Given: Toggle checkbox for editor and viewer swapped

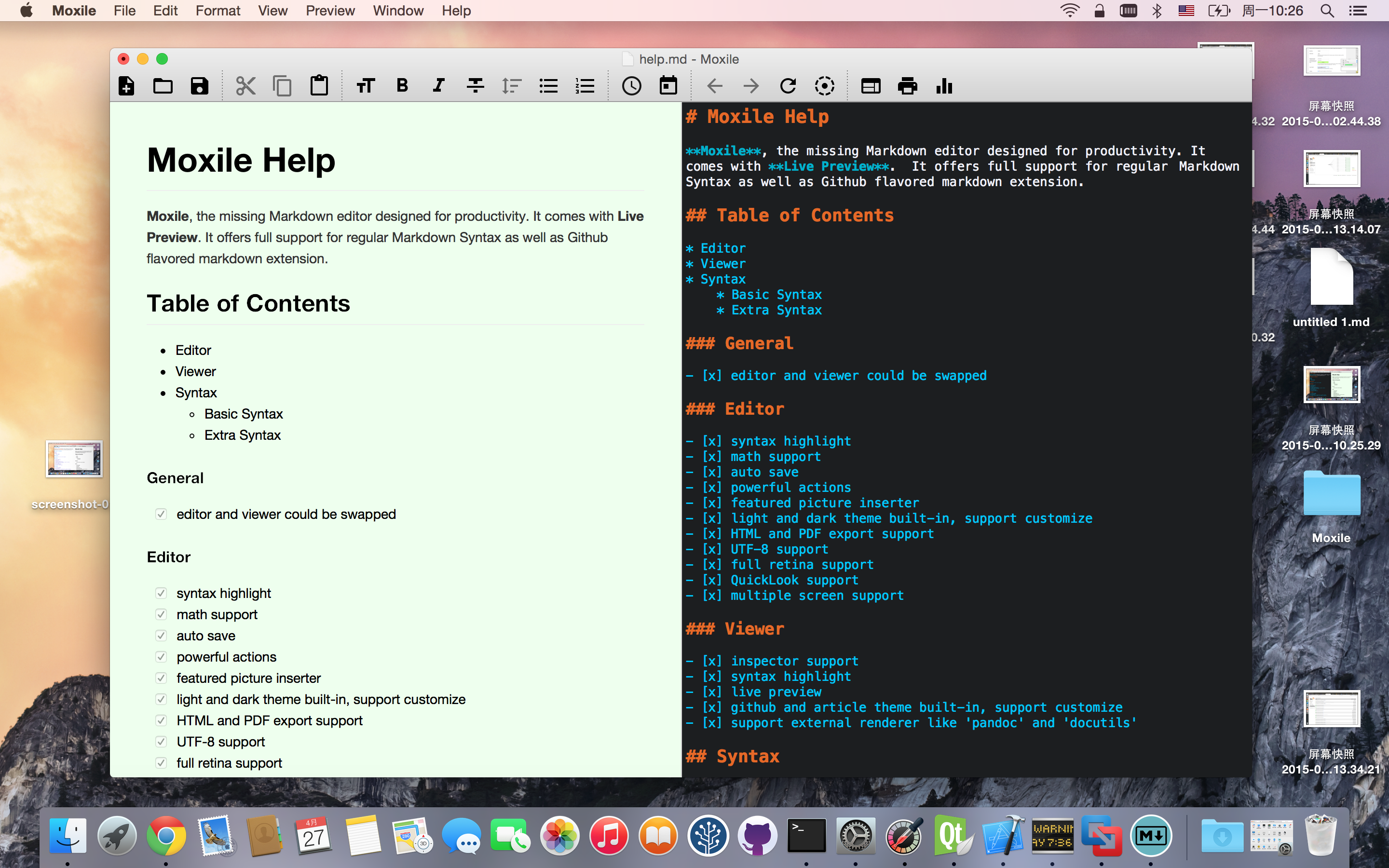Looking at the screenshot, I should [x=161, y=514].
